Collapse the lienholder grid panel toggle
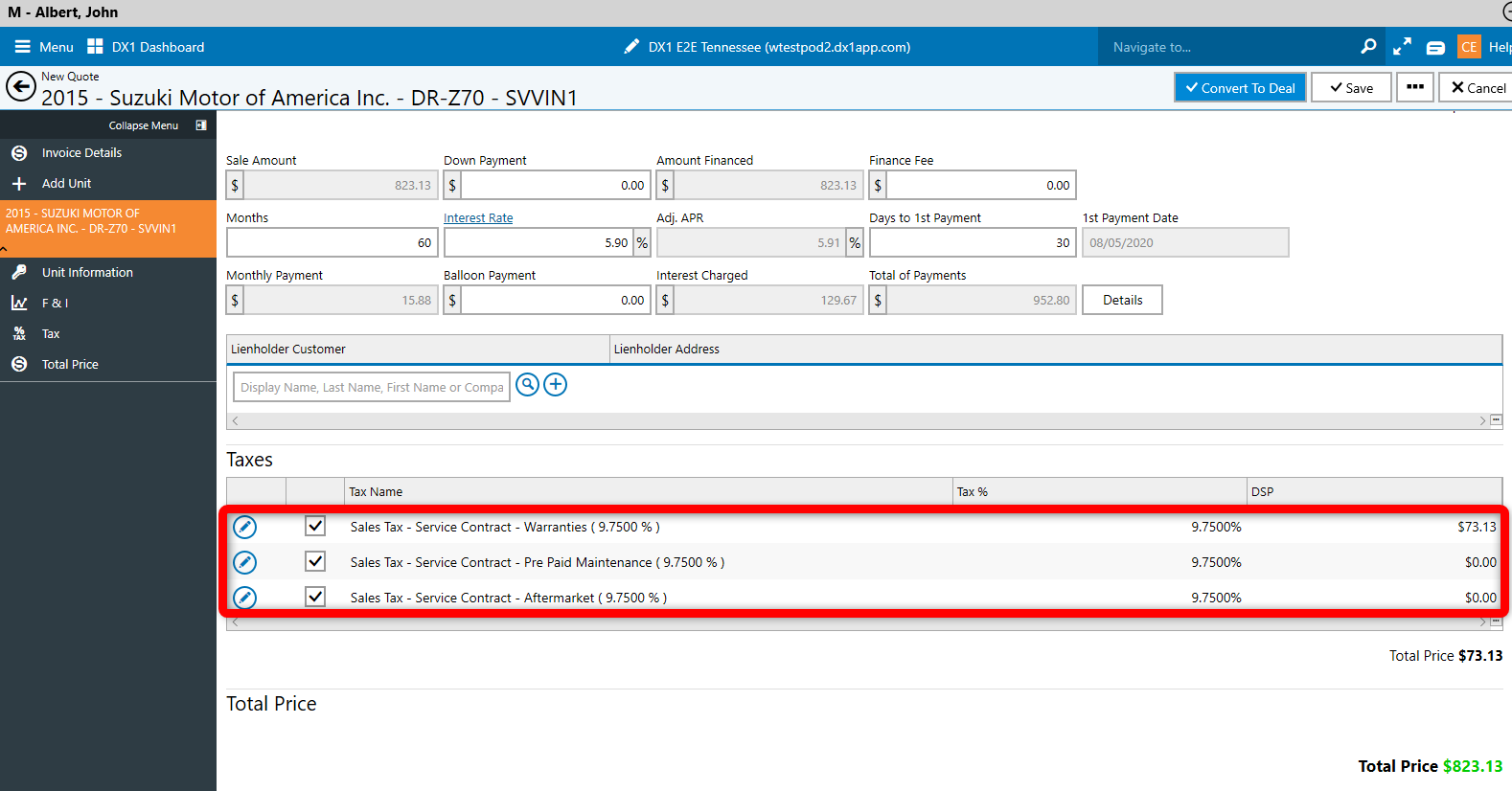This screenshot has height=791, width=1512. pos(1497,420)
